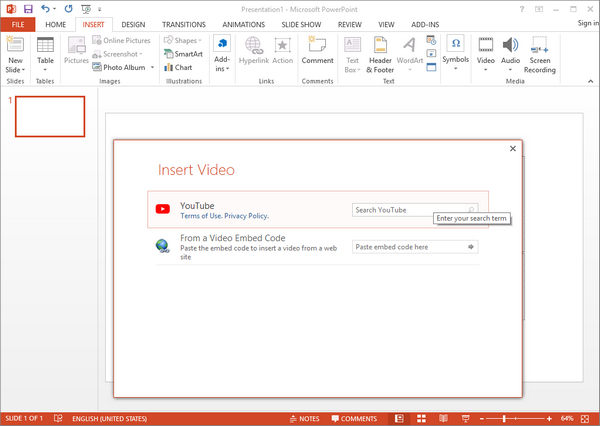Switch to the TRANSITIONS tab
This screenshot has width=600, height=426.
(184, 24)
